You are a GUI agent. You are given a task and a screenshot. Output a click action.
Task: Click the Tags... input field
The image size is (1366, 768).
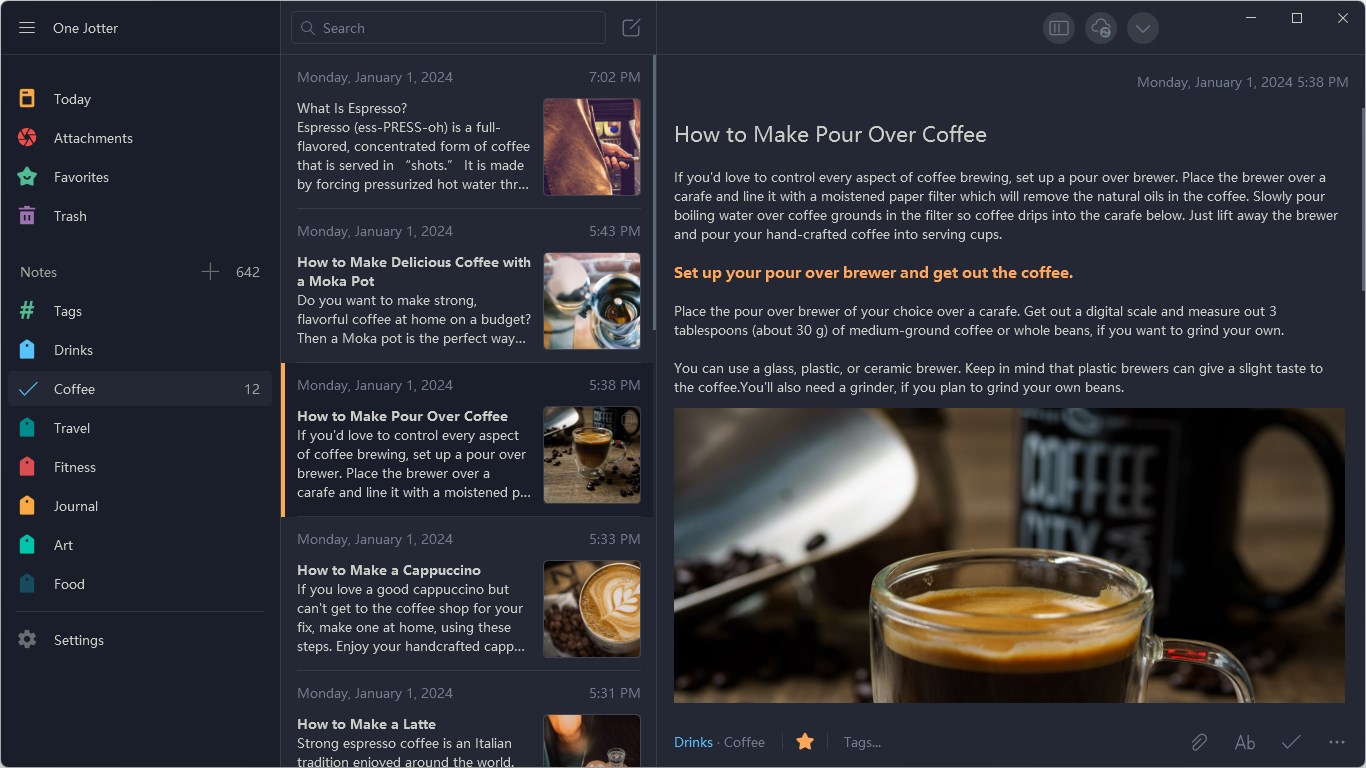pyautogui.click(x=862, y=742)
